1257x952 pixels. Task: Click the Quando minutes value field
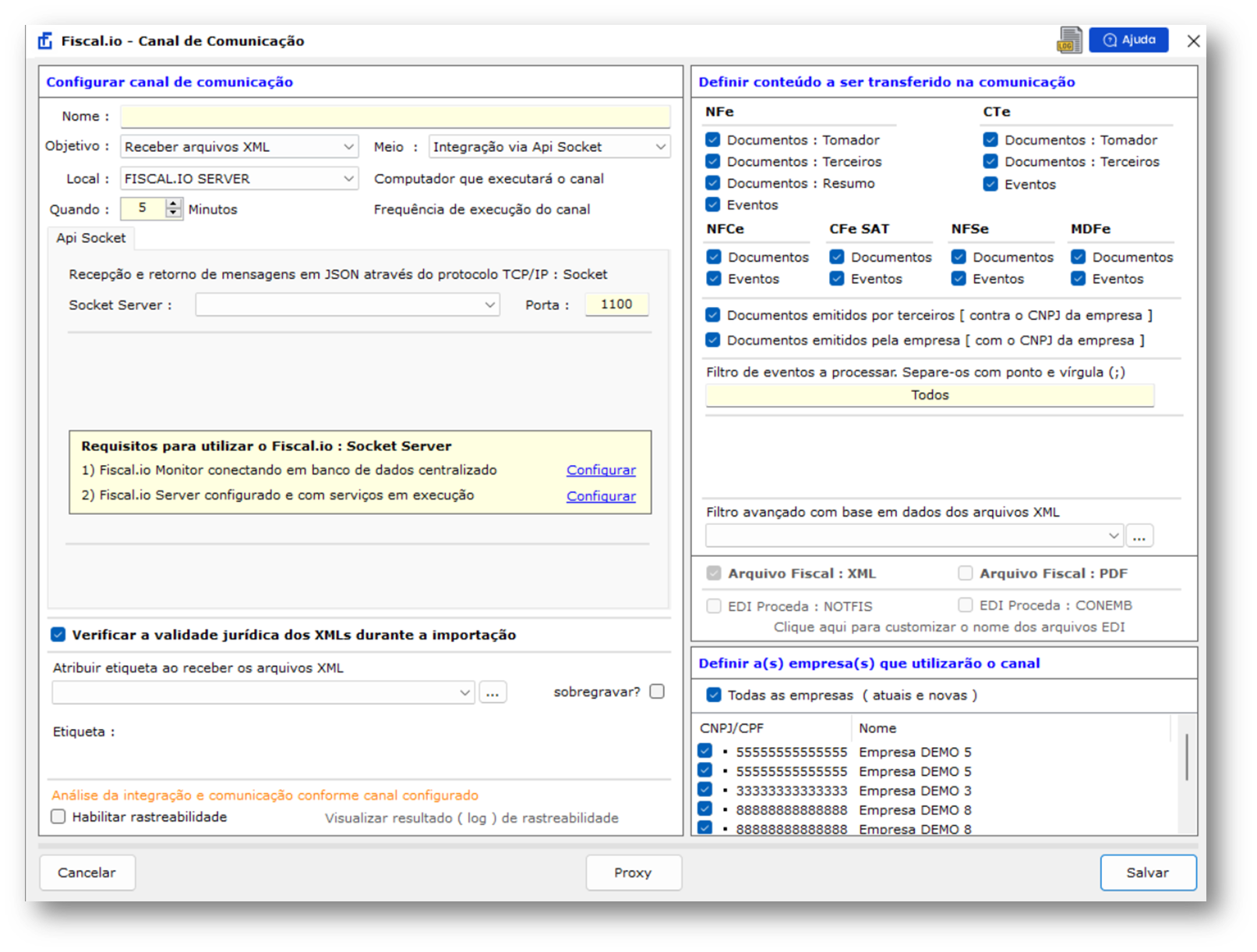(x=143, y=208)
